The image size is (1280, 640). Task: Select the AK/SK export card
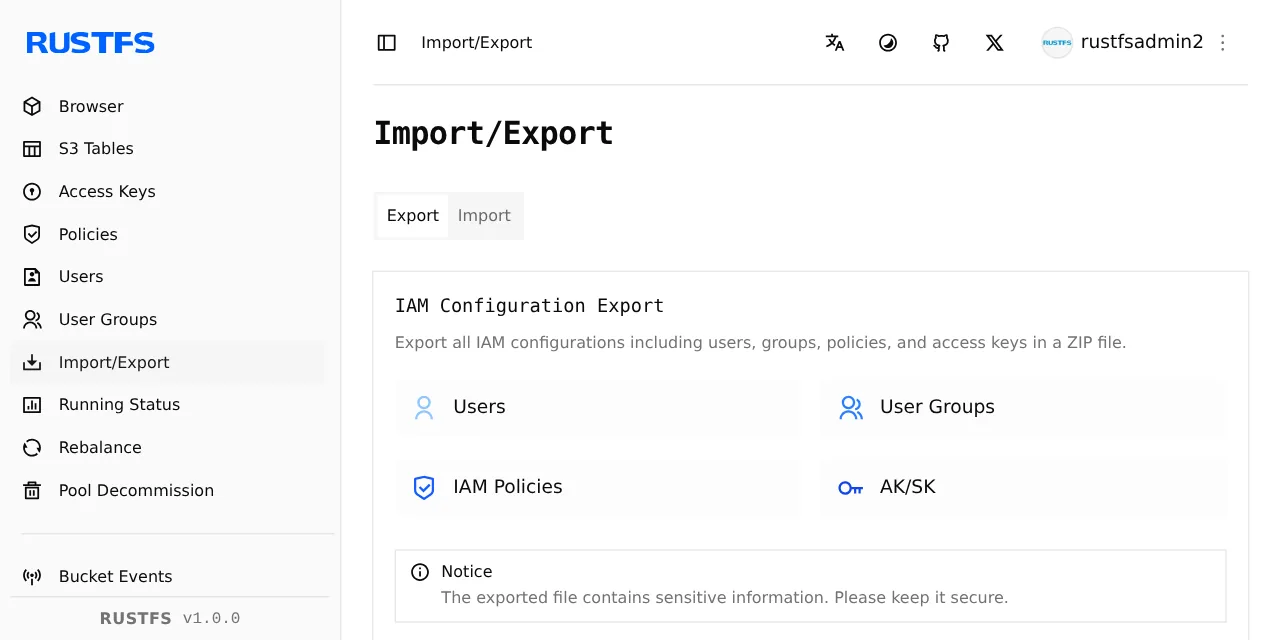pos(1024,487)
